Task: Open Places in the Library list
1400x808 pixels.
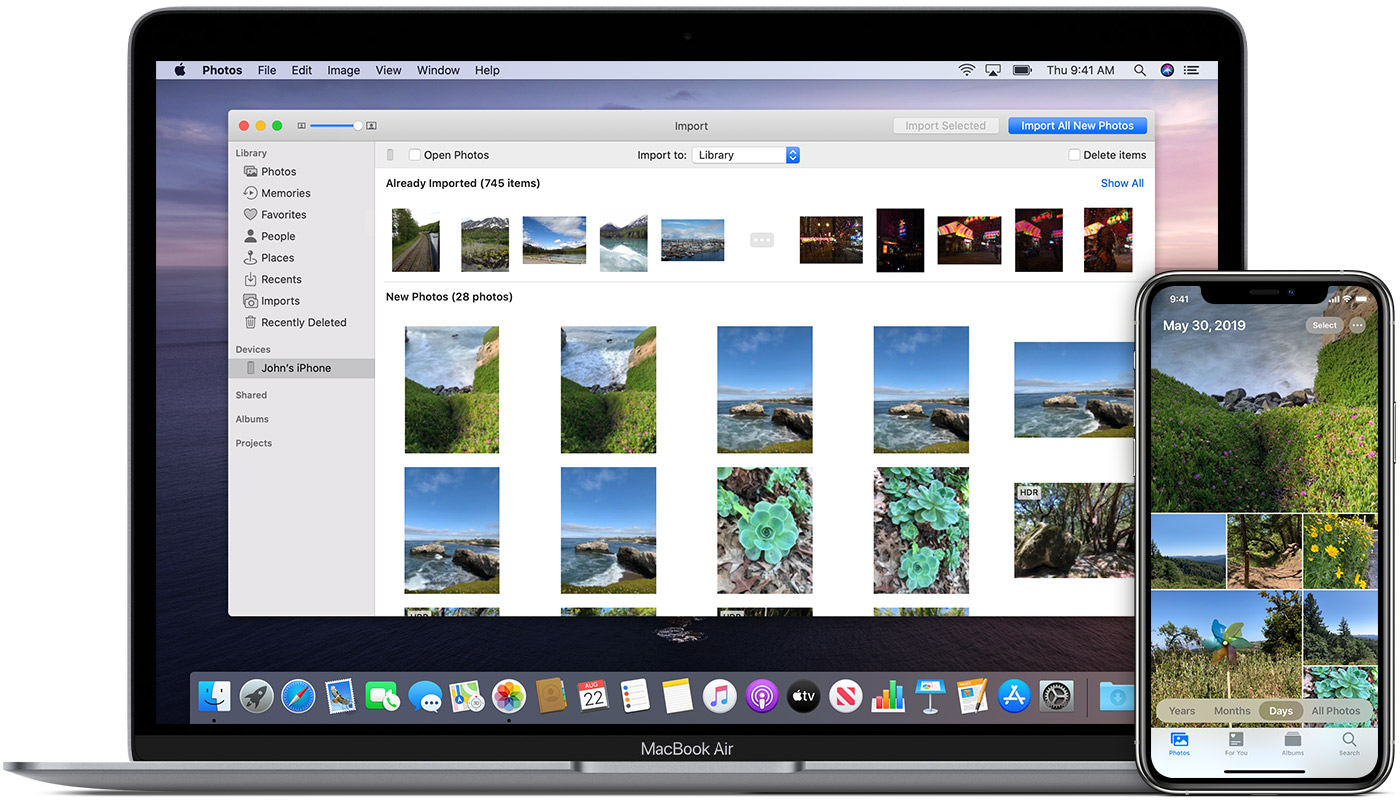Action: 277,257
